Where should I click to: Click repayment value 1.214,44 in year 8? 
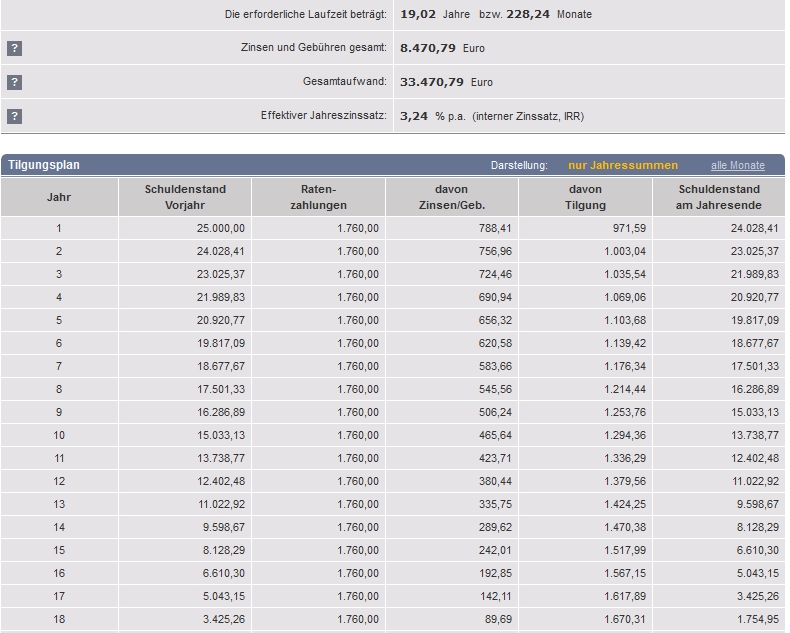(625, 389)
